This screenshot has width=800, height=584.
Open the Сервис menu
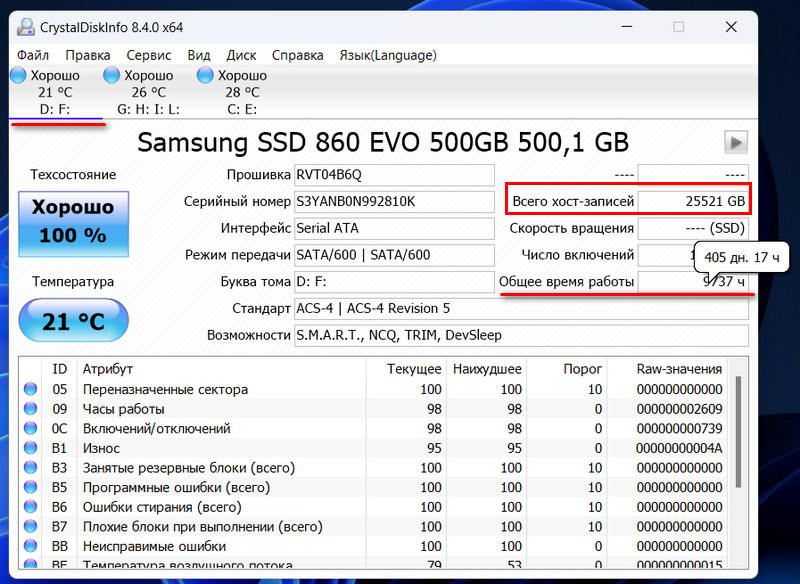click(x=149, y=55)
